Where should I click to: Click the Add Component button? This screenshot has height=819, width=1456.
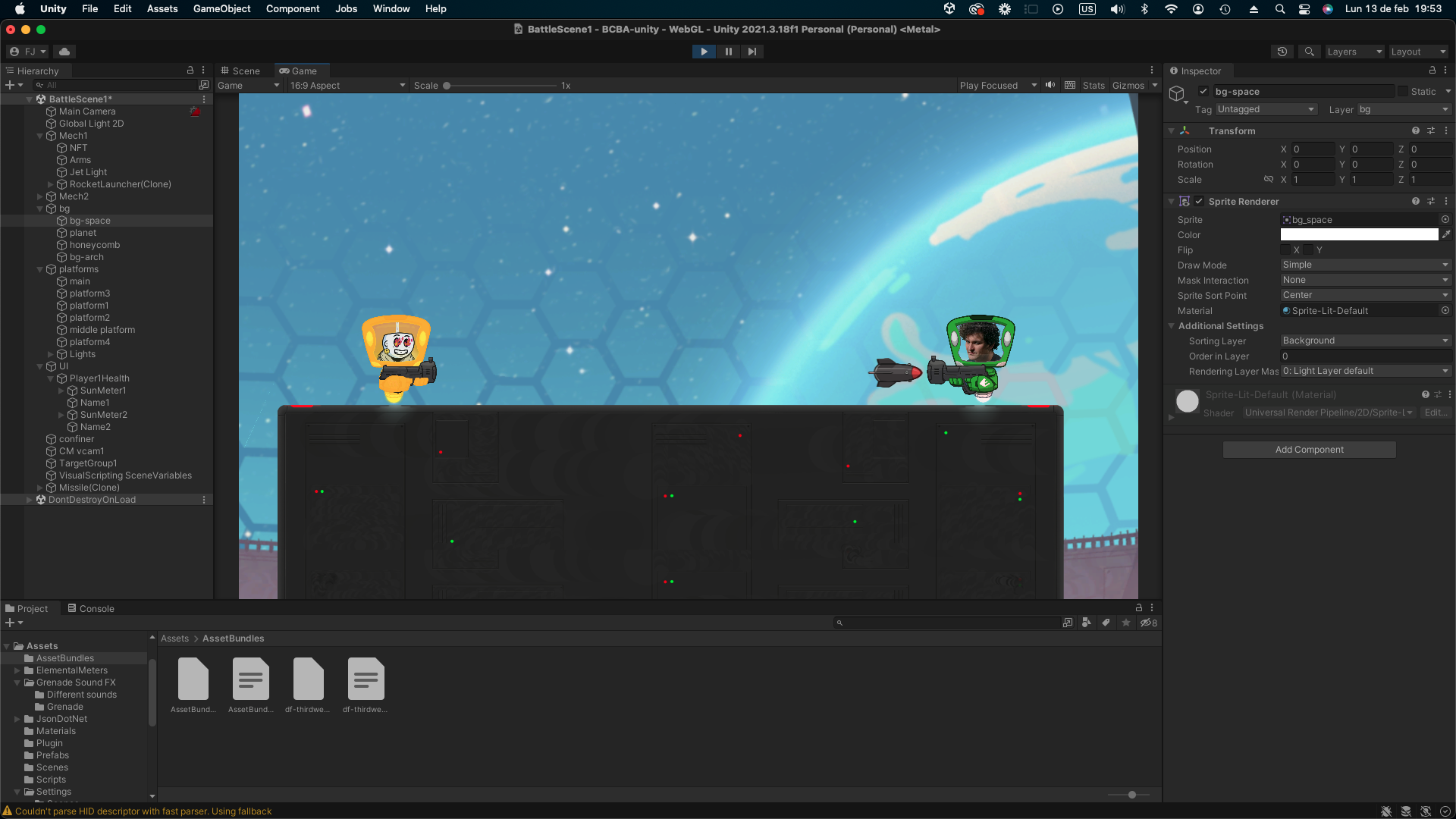pos(1309,450)
